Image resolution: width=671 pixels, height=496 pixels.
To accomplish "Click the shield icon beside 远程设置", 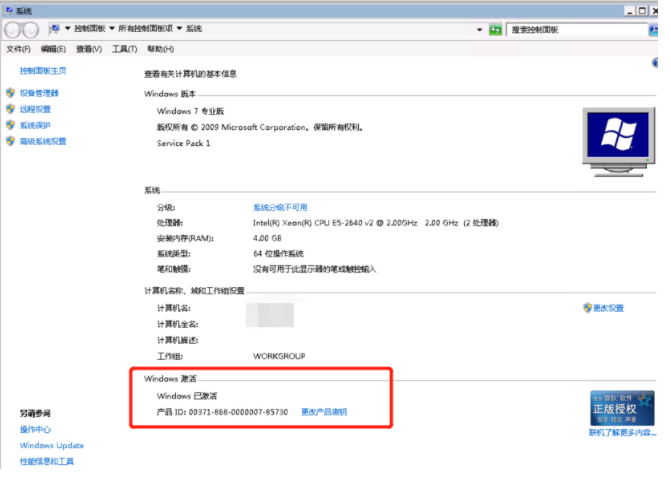I will coord(11,109).
